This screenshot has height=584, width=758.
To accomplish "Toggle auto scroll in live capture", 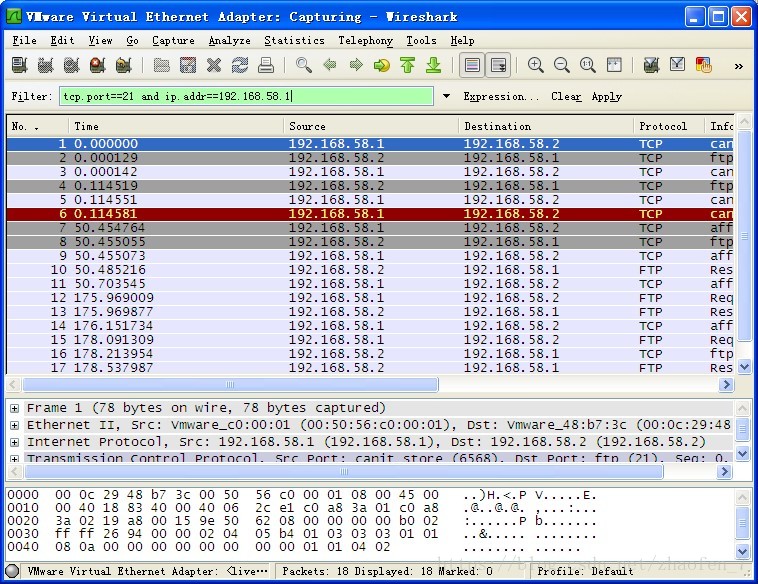I will pyautogui.click(x=498, y=65).
